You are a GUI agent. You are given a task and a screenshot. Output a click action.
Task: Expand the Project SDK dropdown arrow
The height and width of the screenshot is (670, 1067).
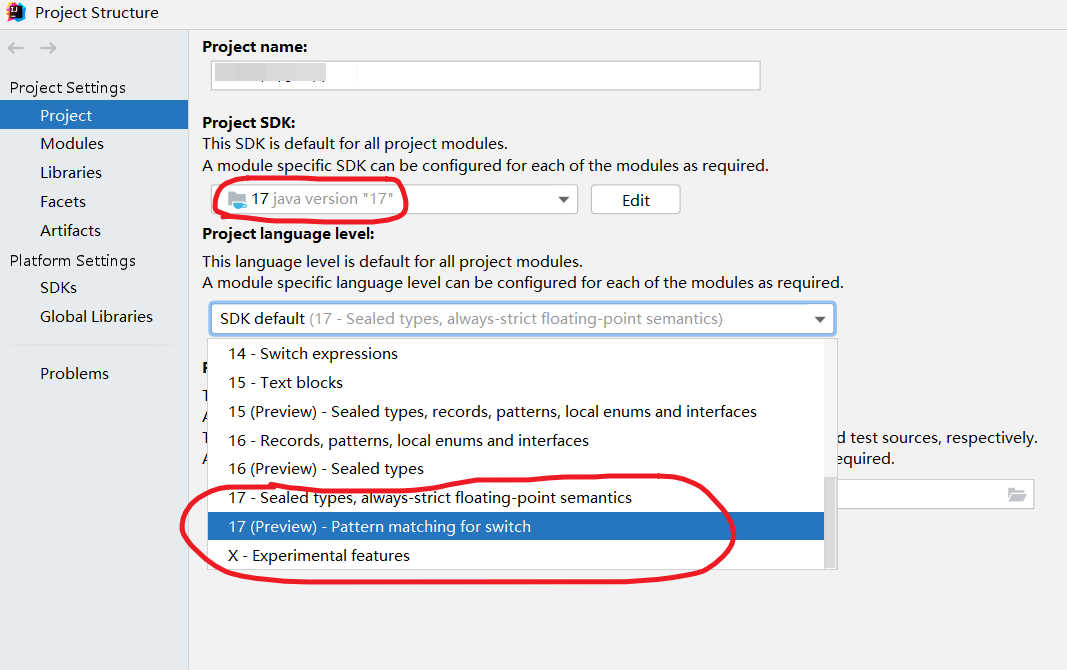point(563,199)
